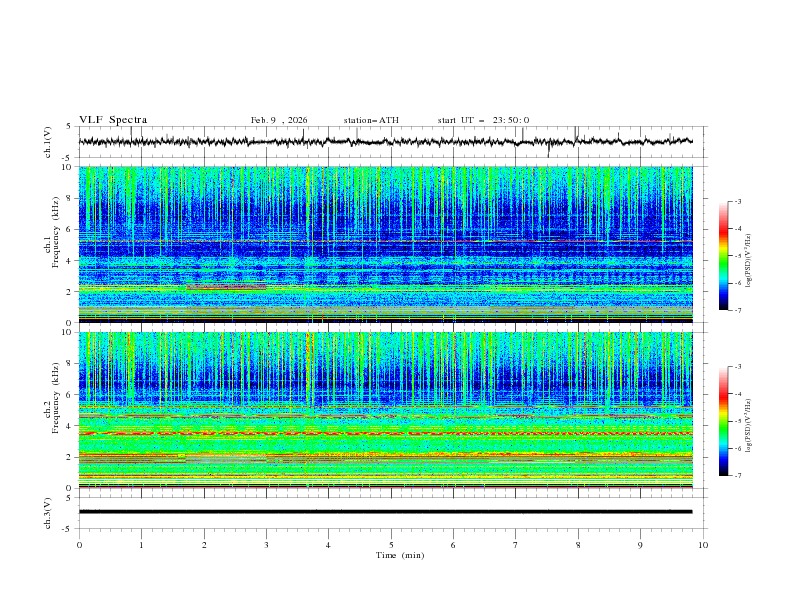Click the "7" minute tick on time axis
The height and width of the screenshot is (612, 792).
pyautogui.click(x=516, y=545)
